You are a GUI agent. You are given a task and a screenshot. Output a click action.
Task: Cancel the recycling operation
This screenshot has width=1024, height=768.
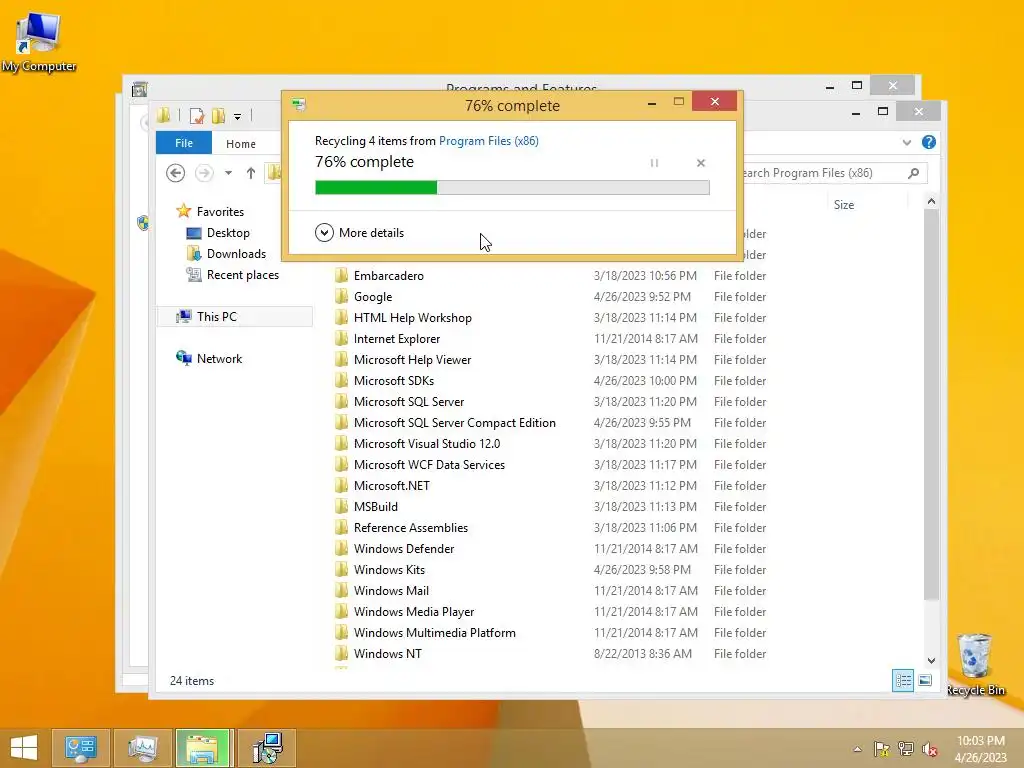pos(701,163)
